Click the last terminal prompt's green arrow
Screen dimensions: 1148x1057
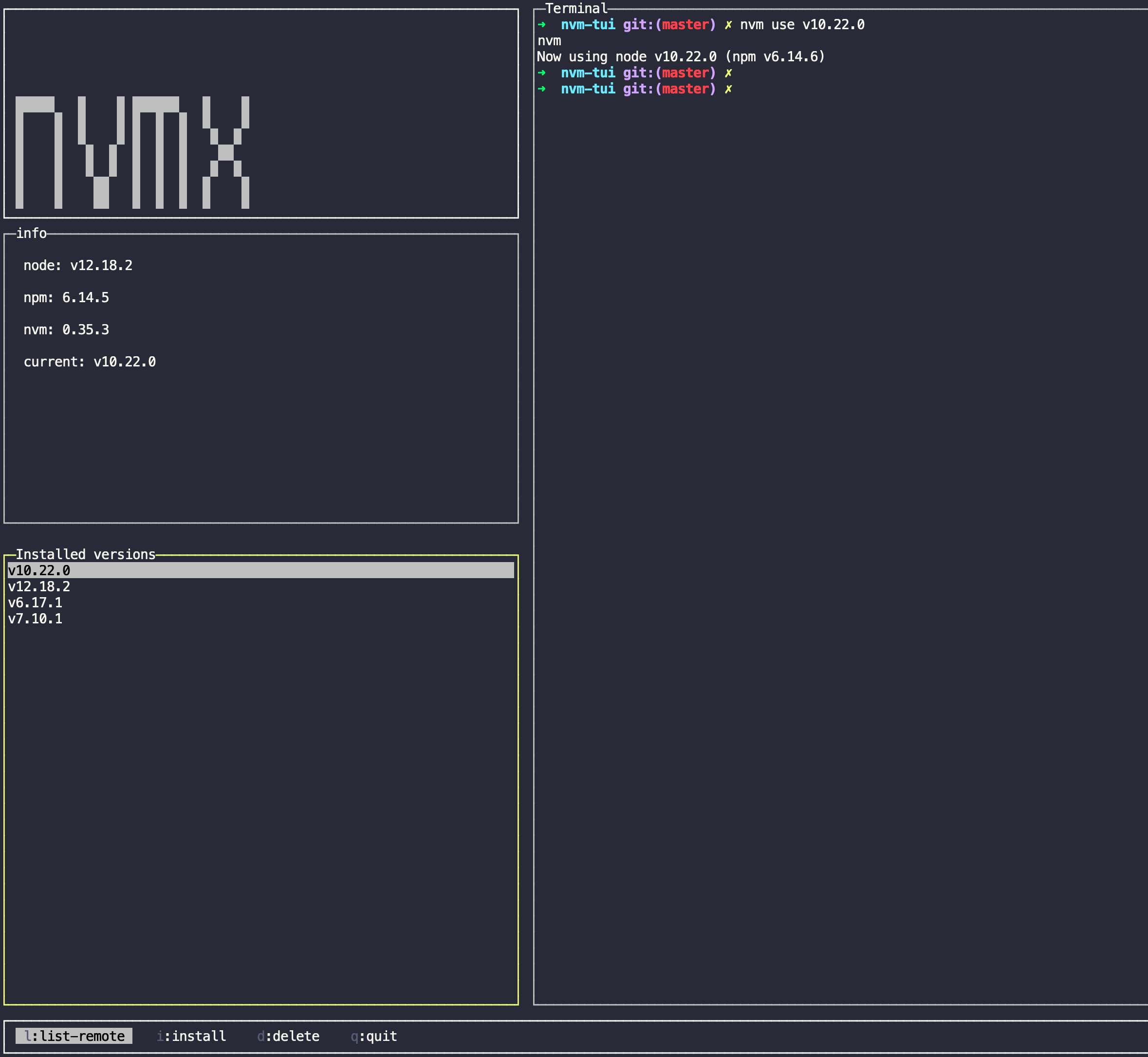(541, 89)
